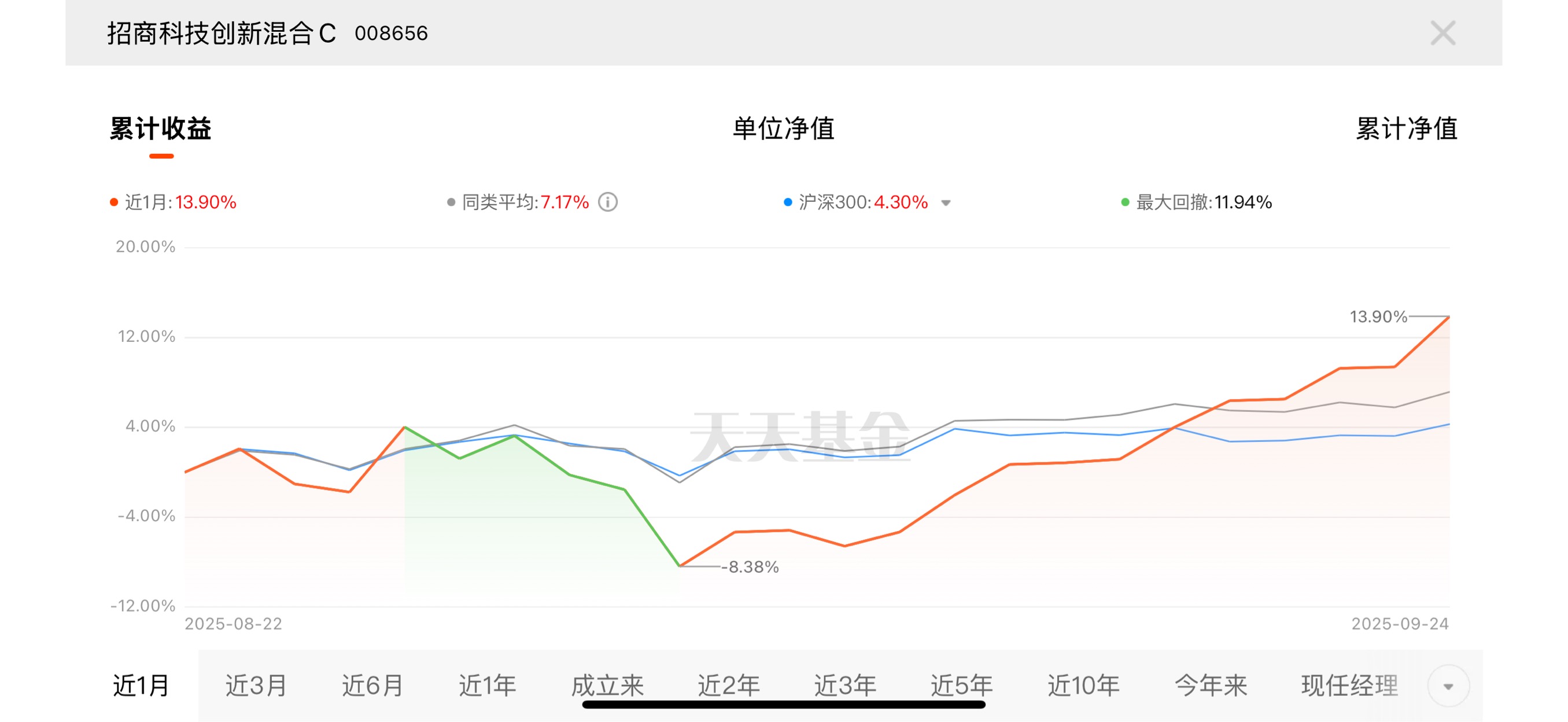Image resolution: width=1568 pixels, height=722 pixels.
Task: Pick the 近10年 range
Action: point(1083,686)
